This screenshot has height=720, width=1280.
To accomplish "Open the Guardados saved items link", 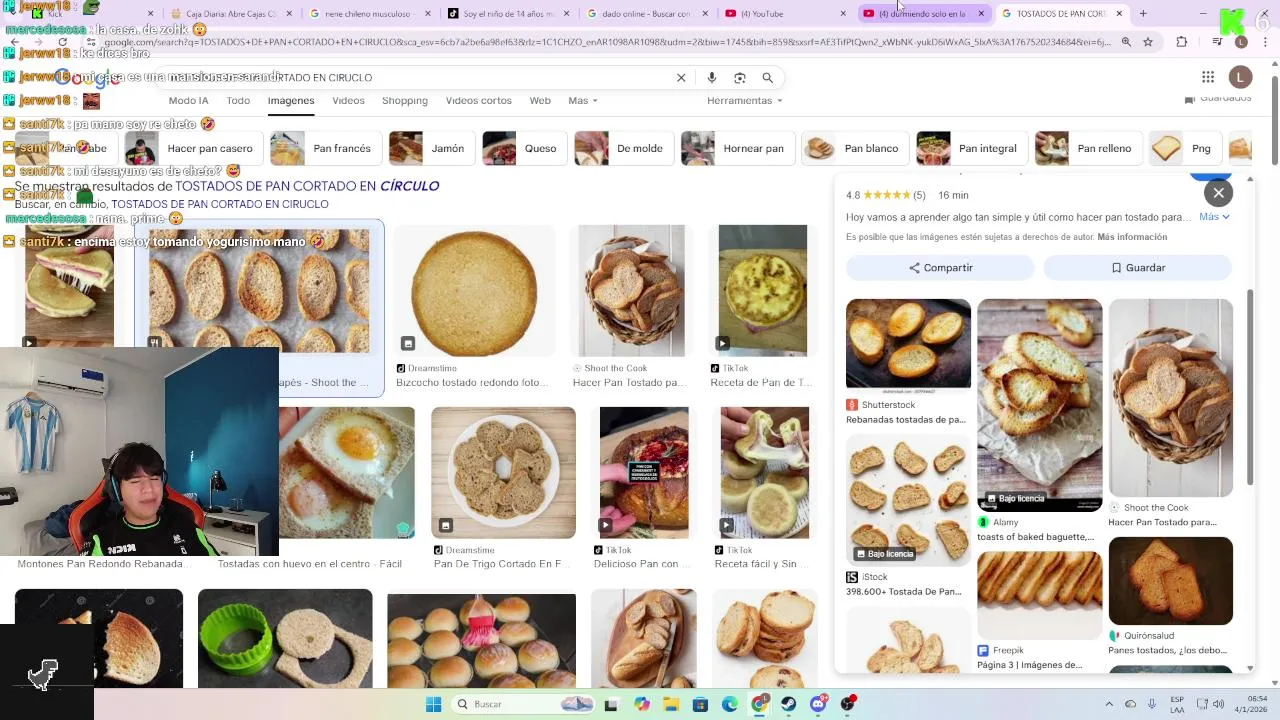I will click(x=1218, y=99).
